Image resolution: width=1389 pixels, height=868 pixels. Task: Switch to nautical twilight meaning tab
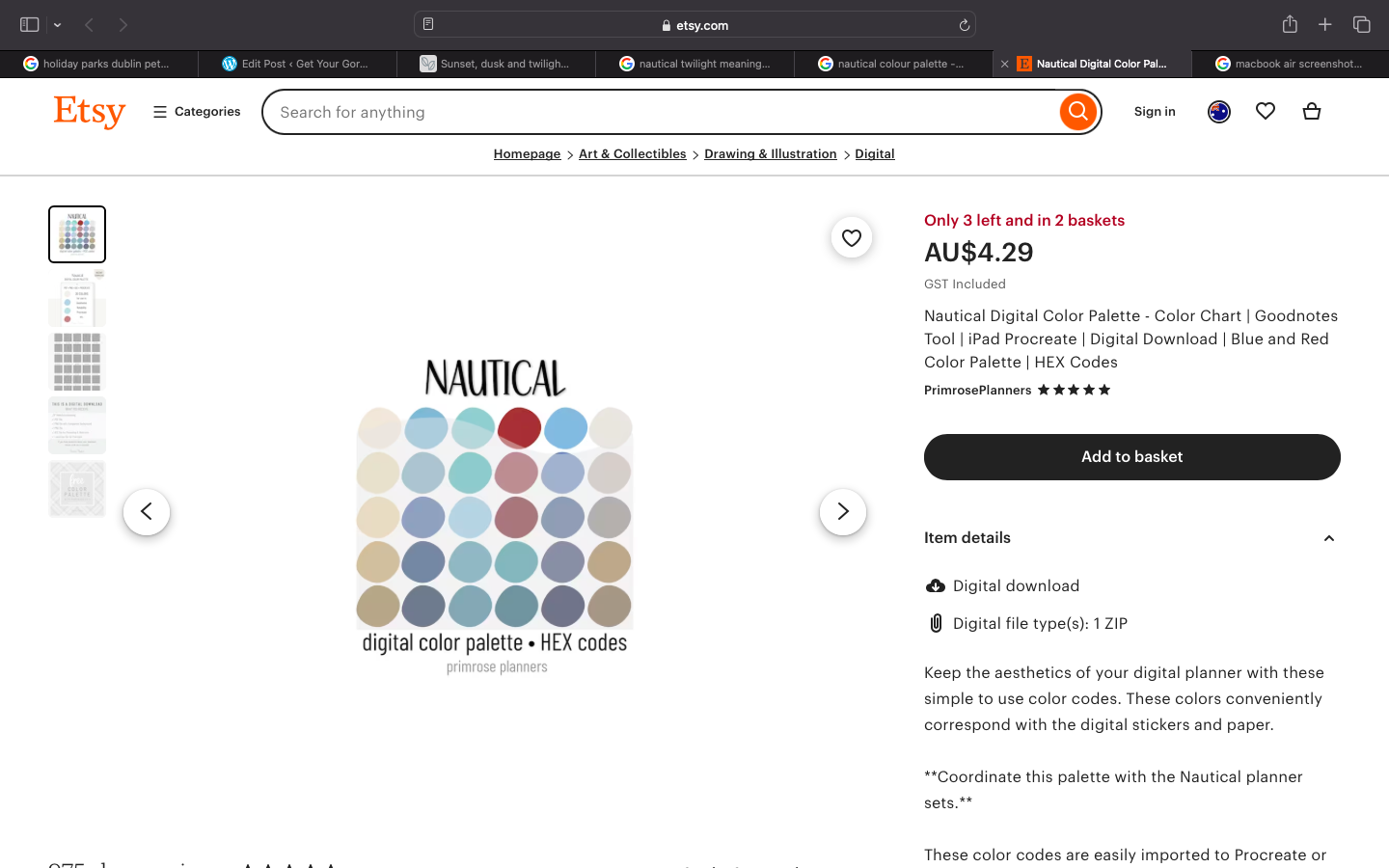[694, 64]
